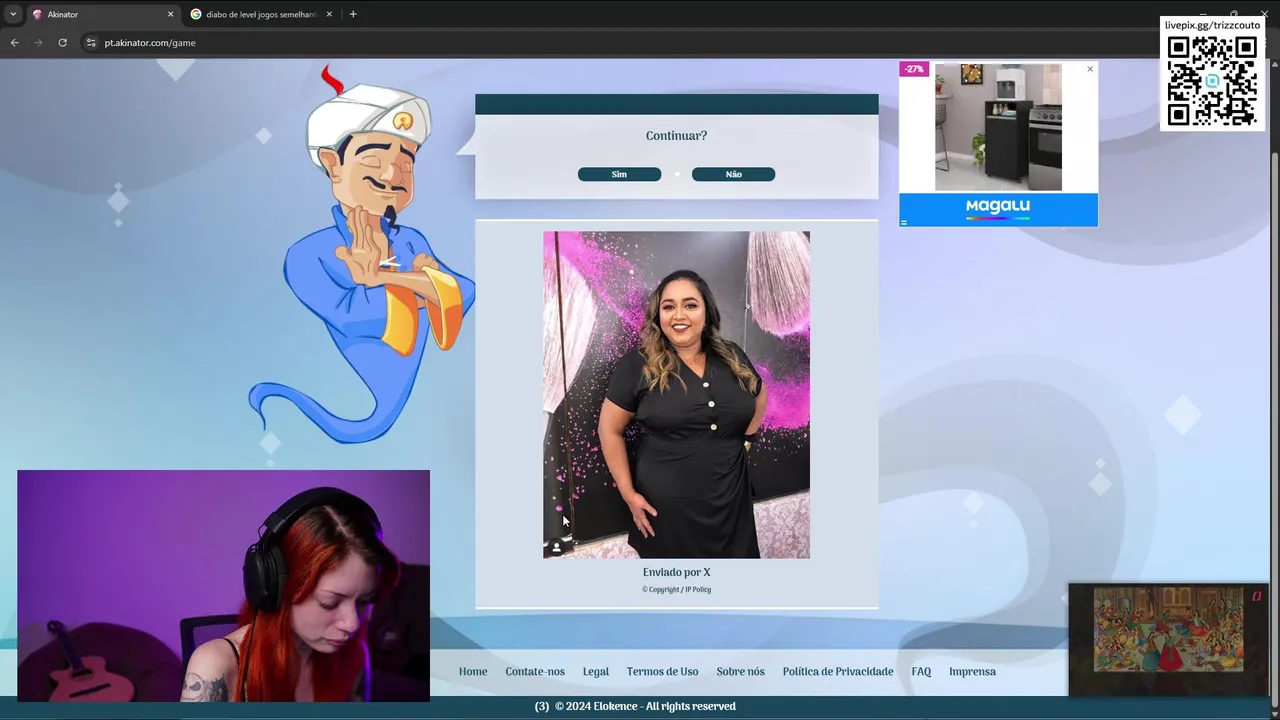1280x720 pixels.
Task: Open Política de Privacidade link
Action: pos(838,671)
